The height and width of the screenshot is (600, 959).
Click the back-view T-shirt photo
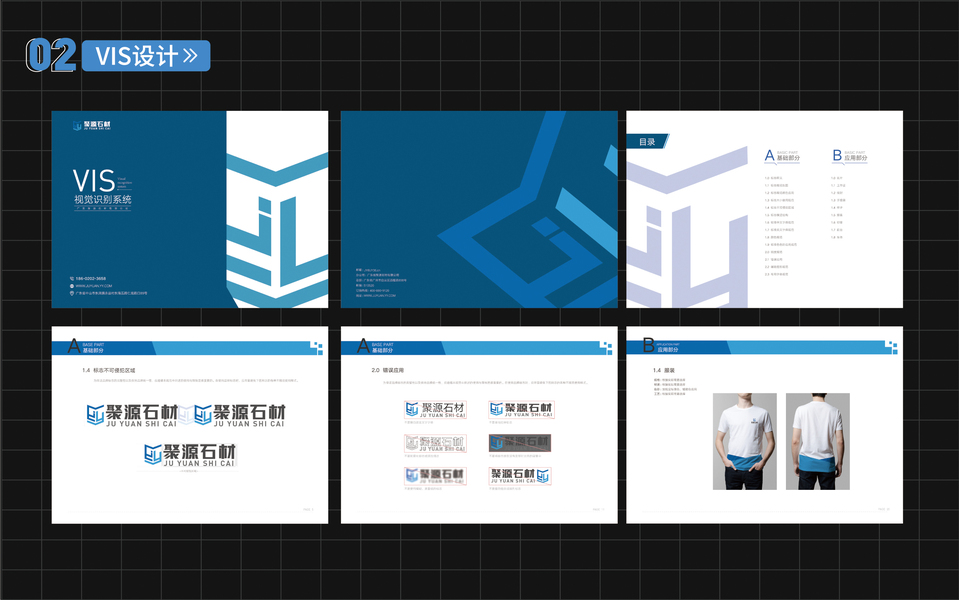click(x=818, y=441)
